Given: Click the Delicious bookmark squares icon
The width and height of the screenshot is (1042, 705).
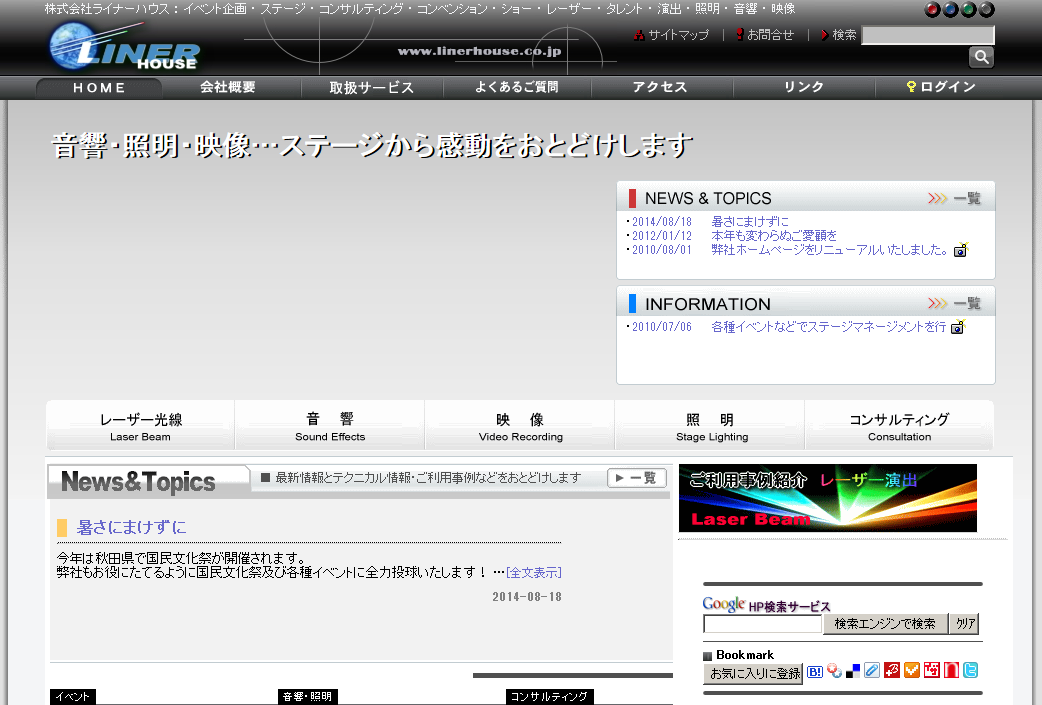Looking at the screenshot, I should coord(853,672).
